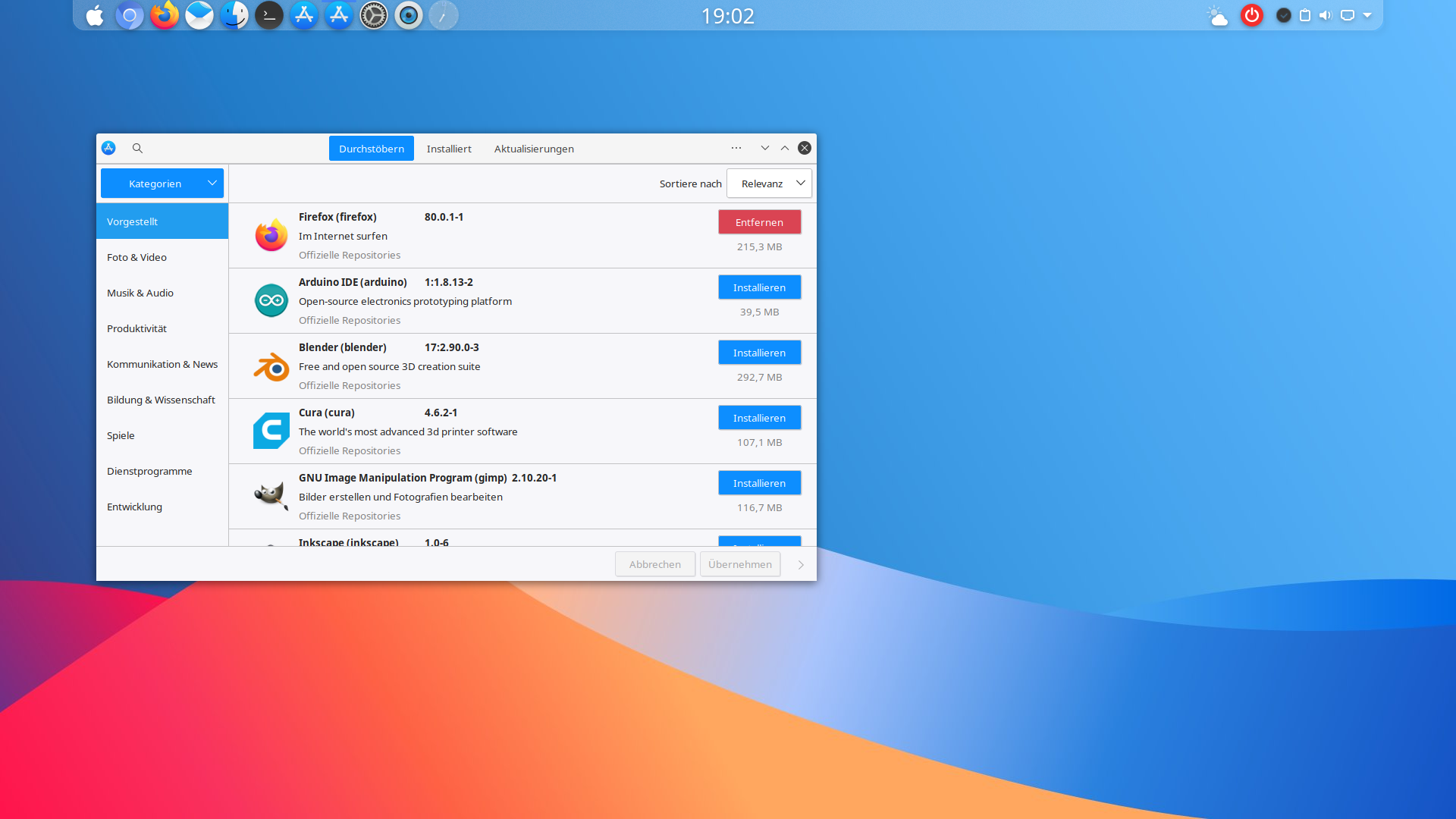Open the clipboard tray icon

1305,15
